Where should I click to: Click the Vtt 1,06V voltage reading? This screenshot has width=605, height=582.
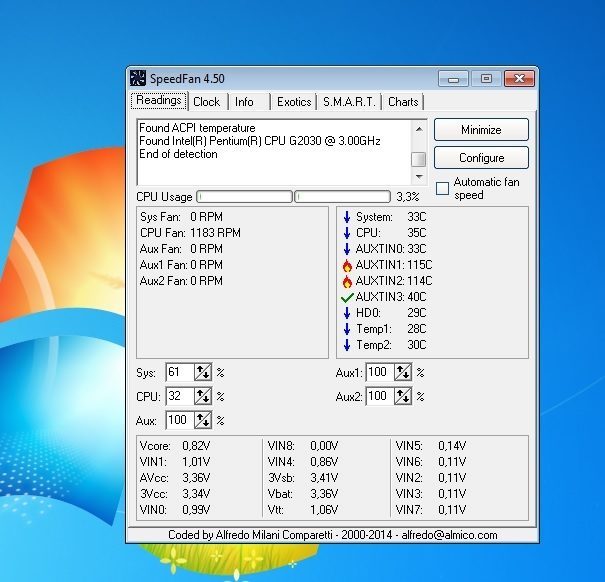pos(303,510)
